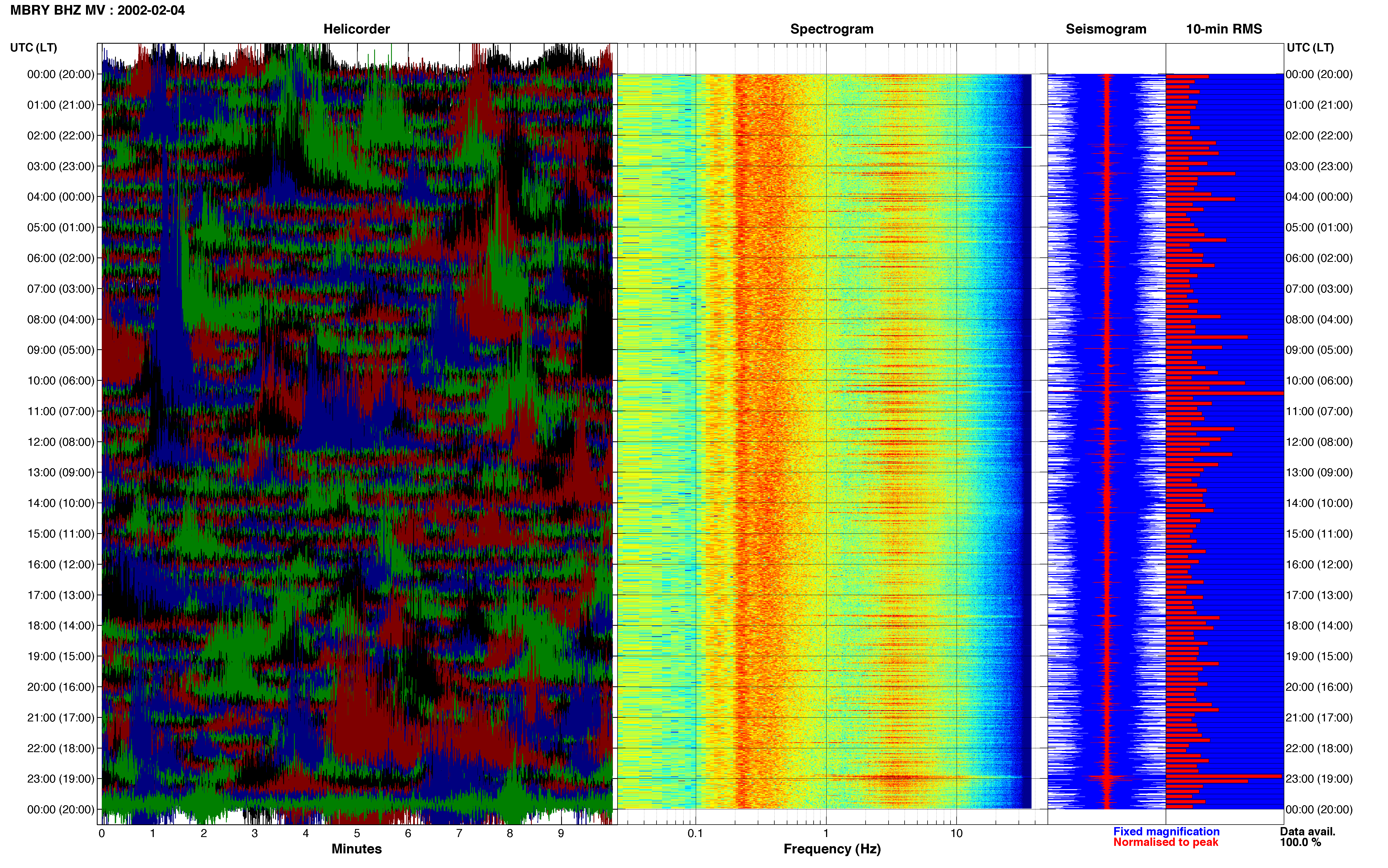Click the 03:00 (23:00) label beside the Helicorder
The height and width of the screenshot is (868, 1388).
coord(61,166)
